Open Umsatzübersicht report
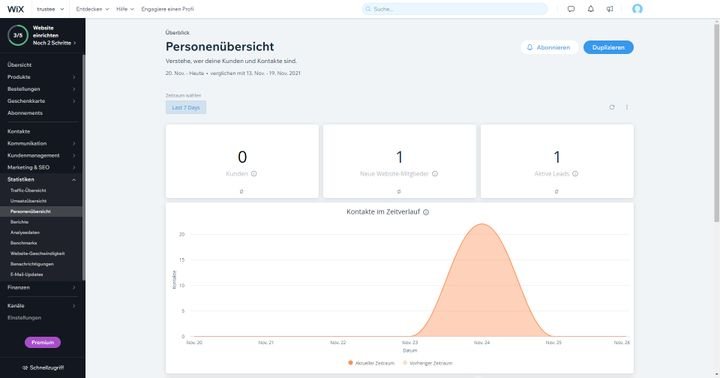This screenshot has width=720, height=378. pos(28,201)
